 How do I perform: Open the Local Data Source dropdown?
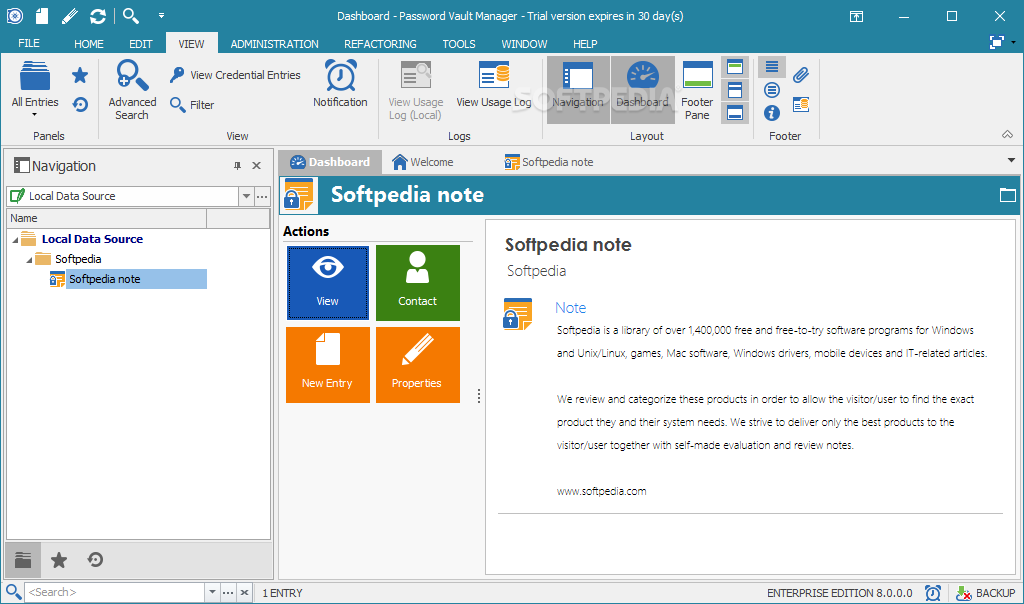246,196
